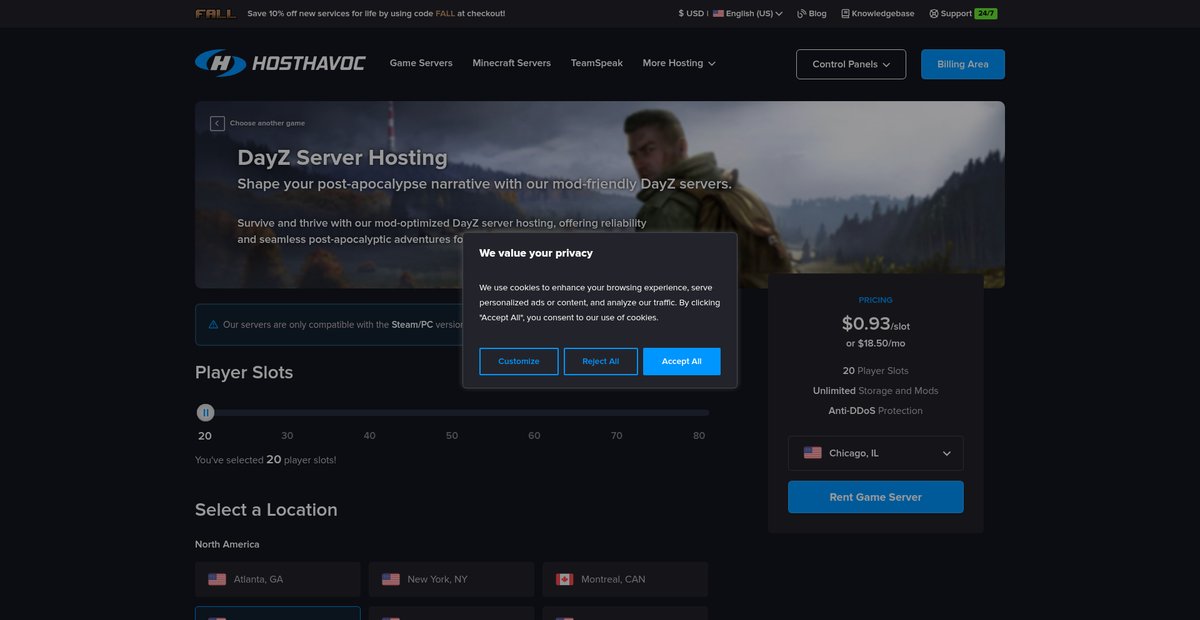Select the 80 mark on the slots slider
Image resolution: width=1200 pixels, height=620 pixels.
tap(699, 436)
